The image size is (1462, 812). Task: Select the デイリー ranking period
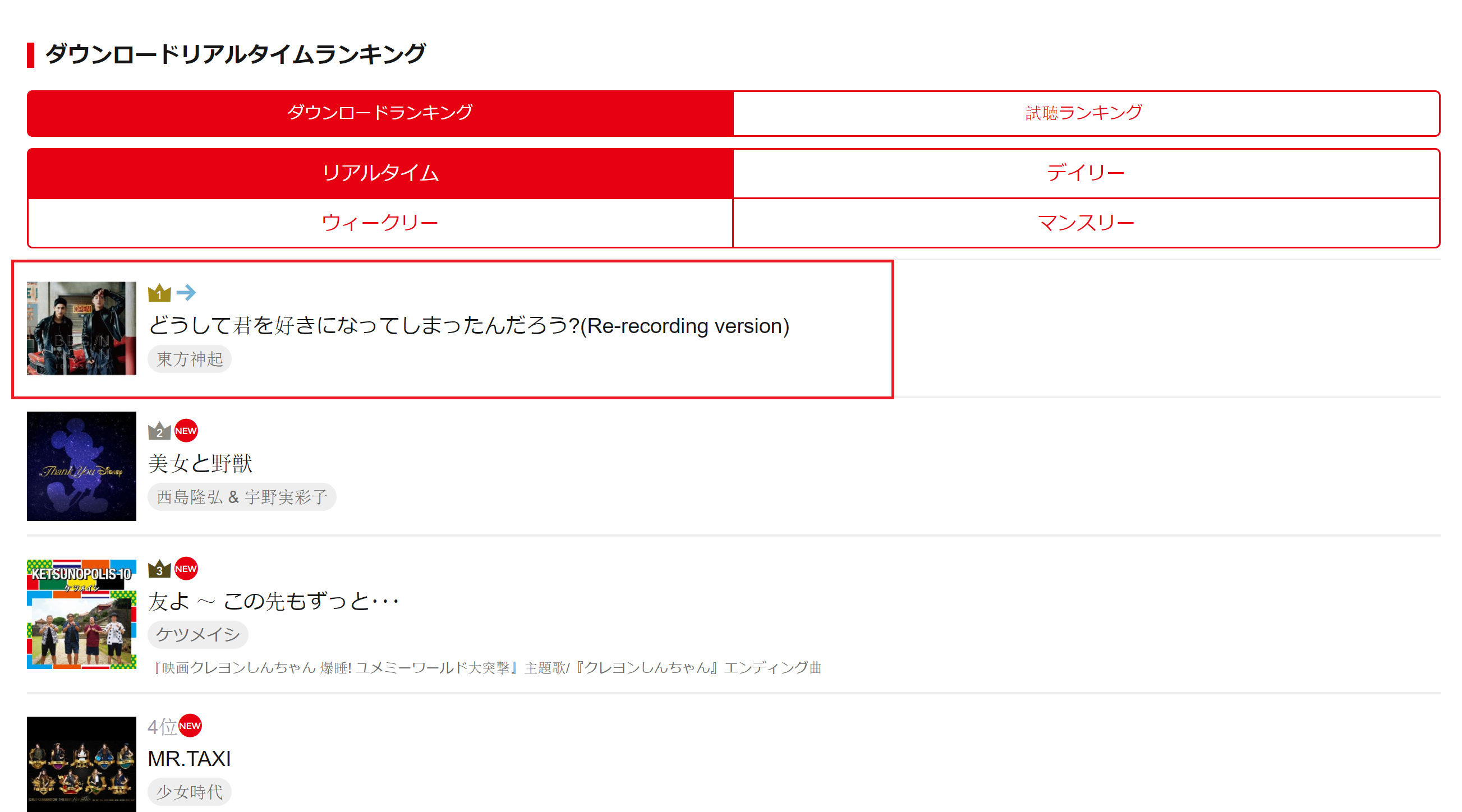(x=1086, y=173)
